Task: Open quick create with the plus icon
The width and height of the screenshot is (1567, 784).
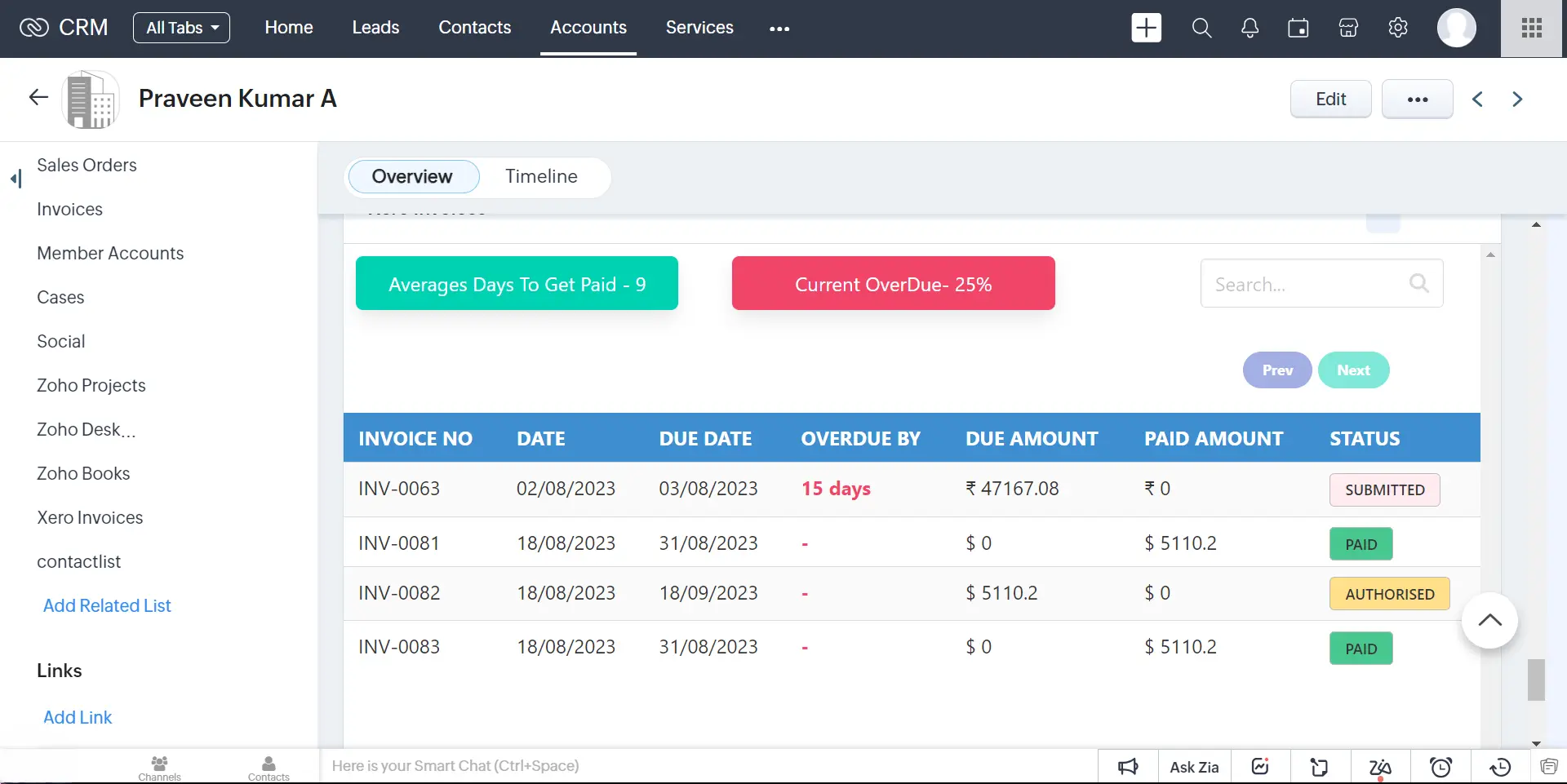Action: point(1145,27)
